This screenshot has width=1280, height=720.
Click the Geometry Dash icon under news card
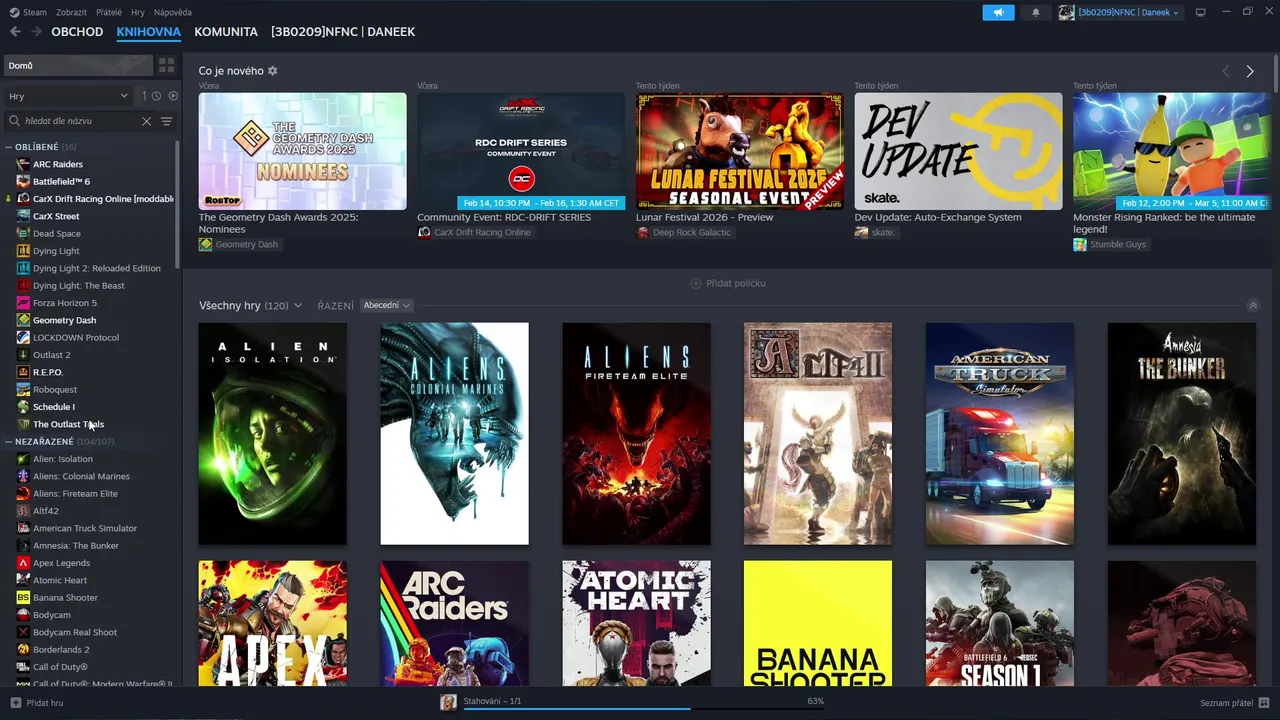(x=205, y=244)
